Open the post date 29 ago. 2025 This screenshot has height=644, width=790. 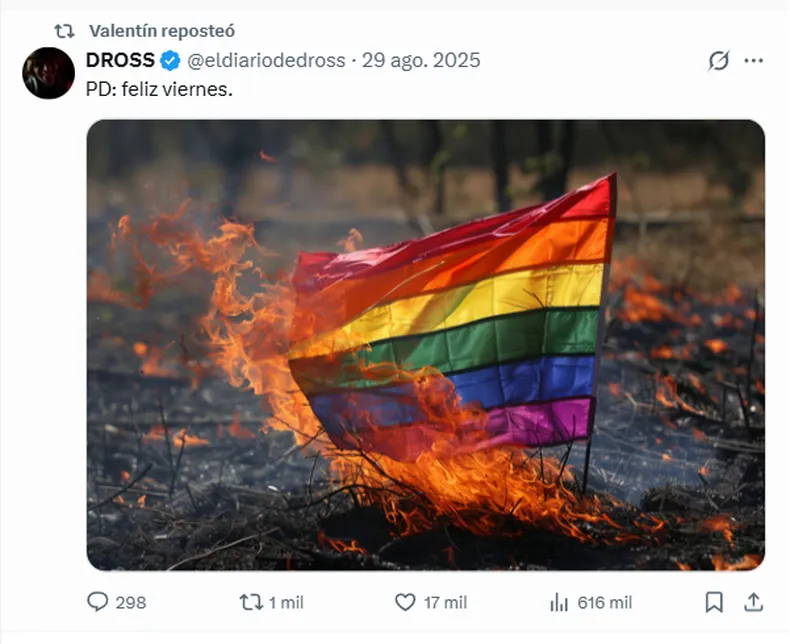pyautogui.click(x=421, y=60)
